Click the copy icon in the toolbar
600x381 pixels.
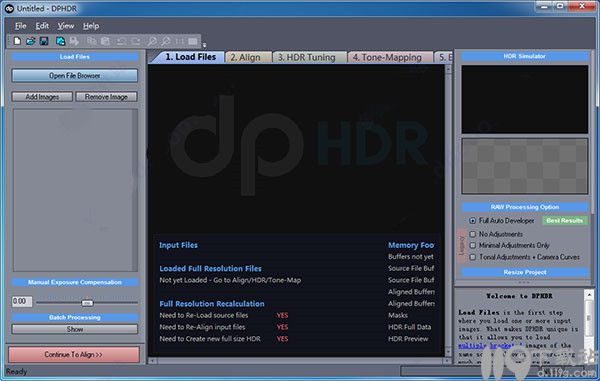[92, 41]
